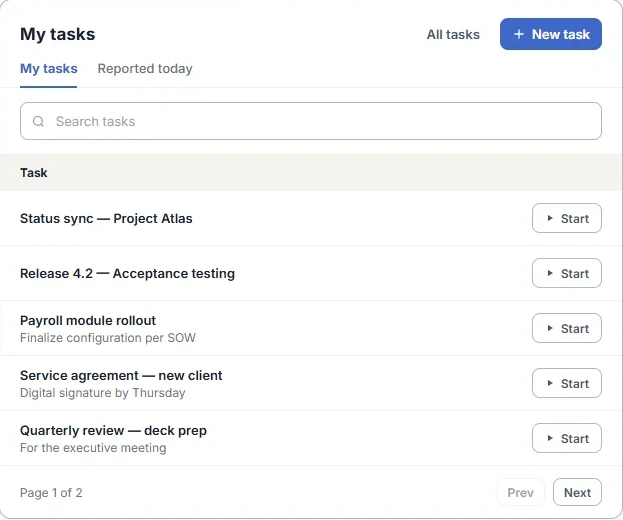Screen dimensions: 623x520
Task: Open Service agreement — new client title
Action: [121, 375]
